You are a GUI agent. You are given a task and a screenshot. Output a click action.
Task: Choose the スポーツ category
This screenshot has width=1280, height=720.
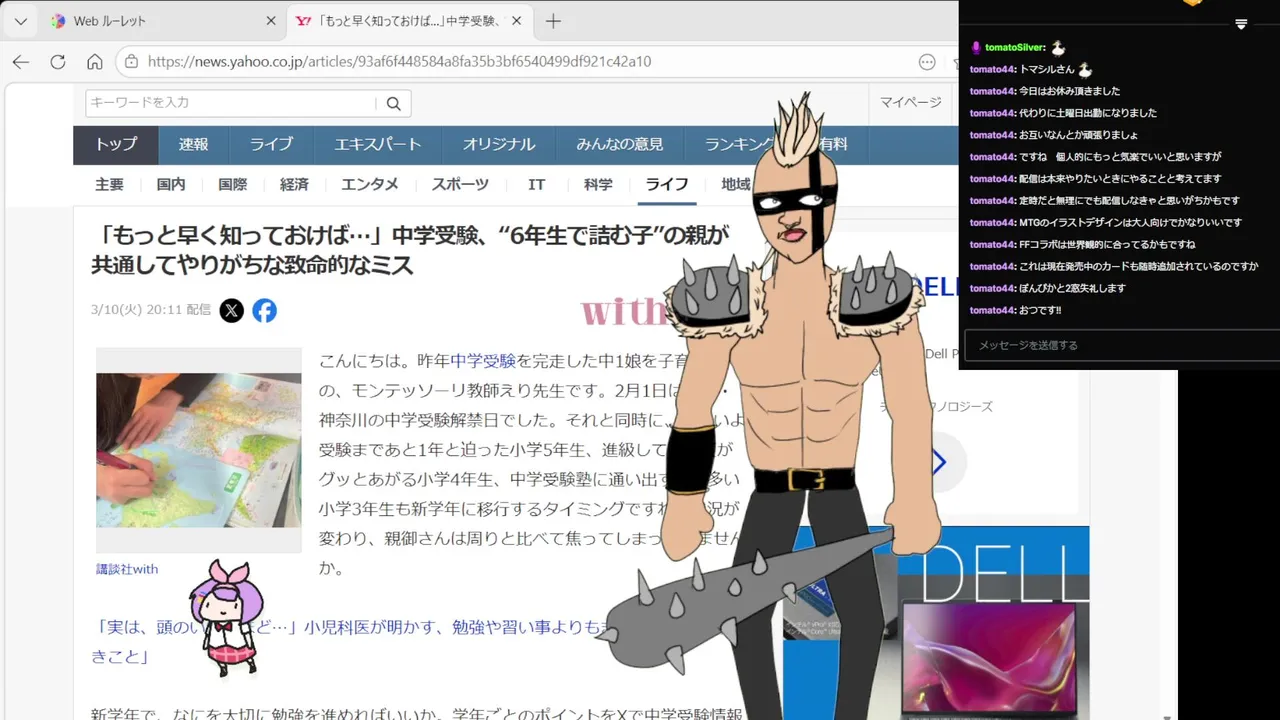tap(460, 185)
